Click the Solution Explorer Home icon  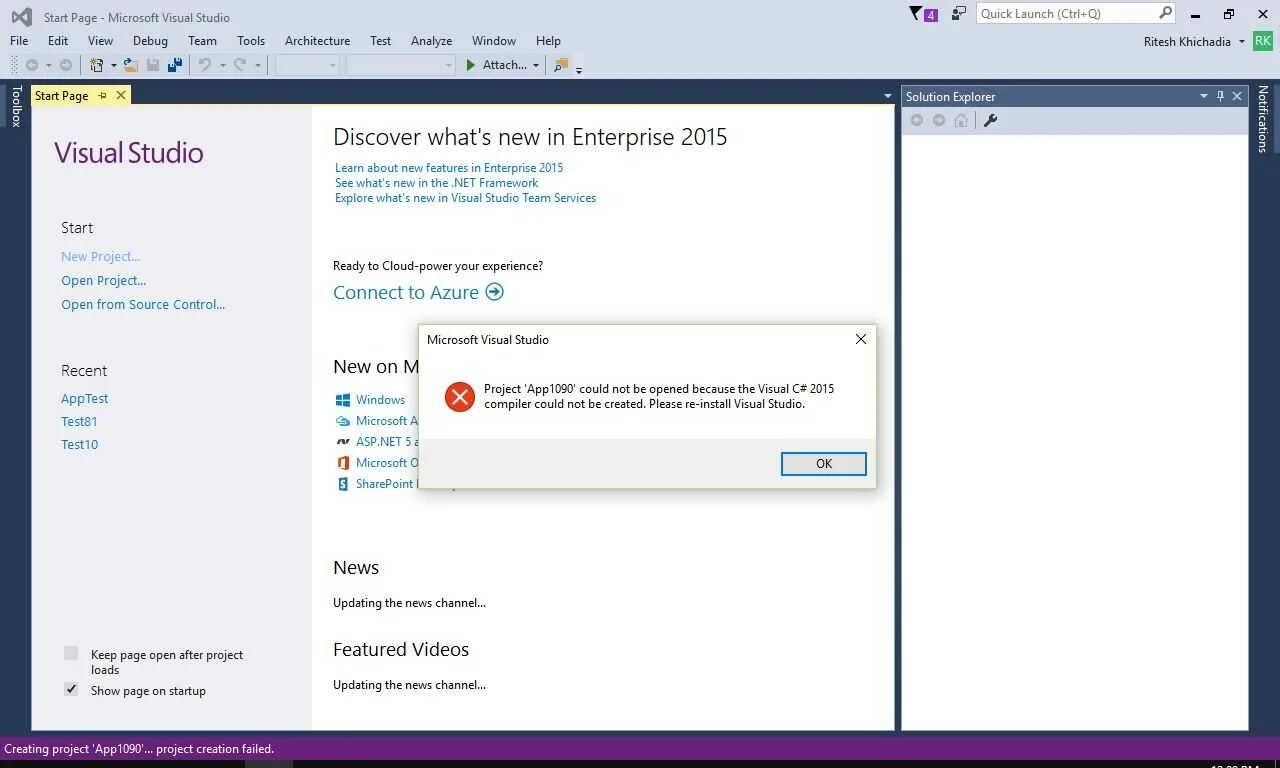click(962, 120)
